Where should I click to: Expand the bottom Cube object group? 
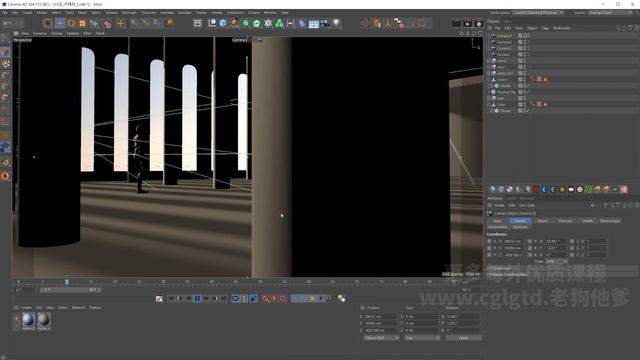[489, 104]
